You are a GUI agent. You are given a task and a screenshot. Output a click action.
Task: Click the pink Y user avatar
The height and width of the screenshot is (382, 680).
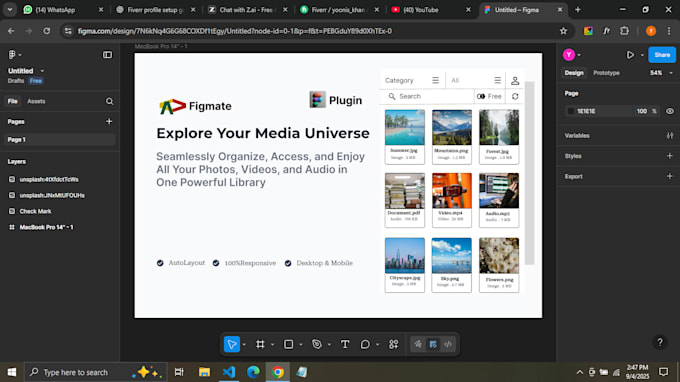pos(569,55)
